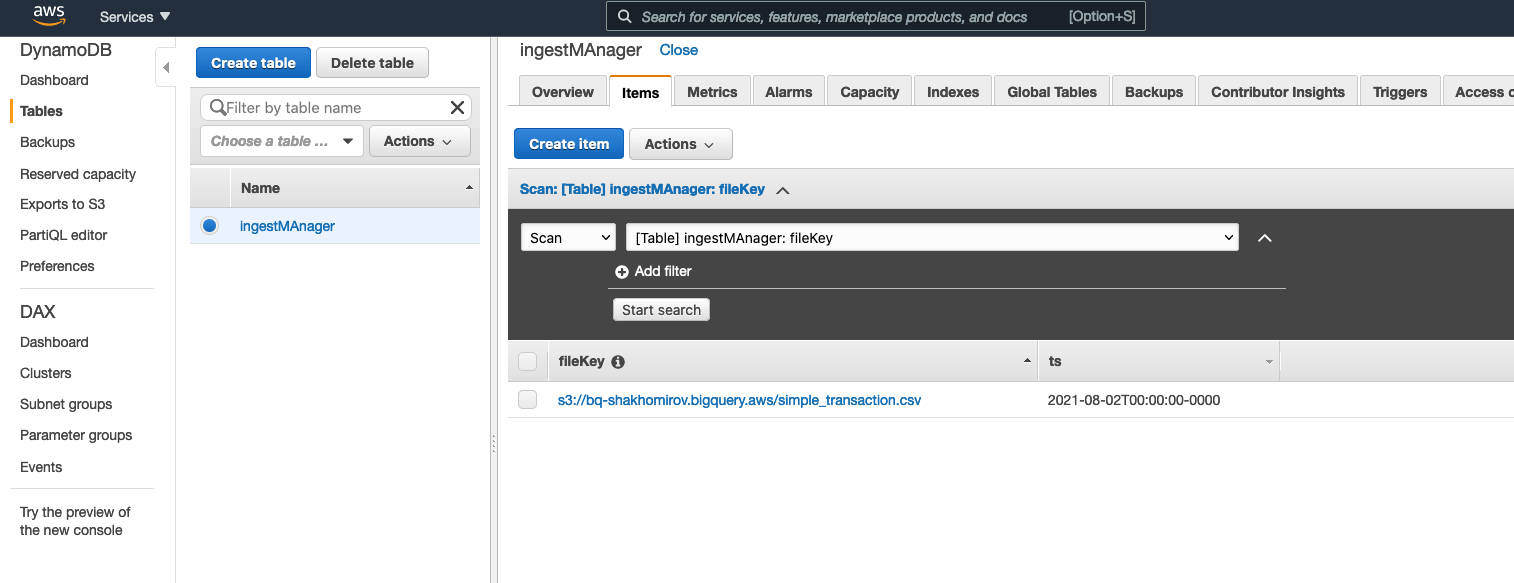Click the fileKey info icon

[618, 362]
